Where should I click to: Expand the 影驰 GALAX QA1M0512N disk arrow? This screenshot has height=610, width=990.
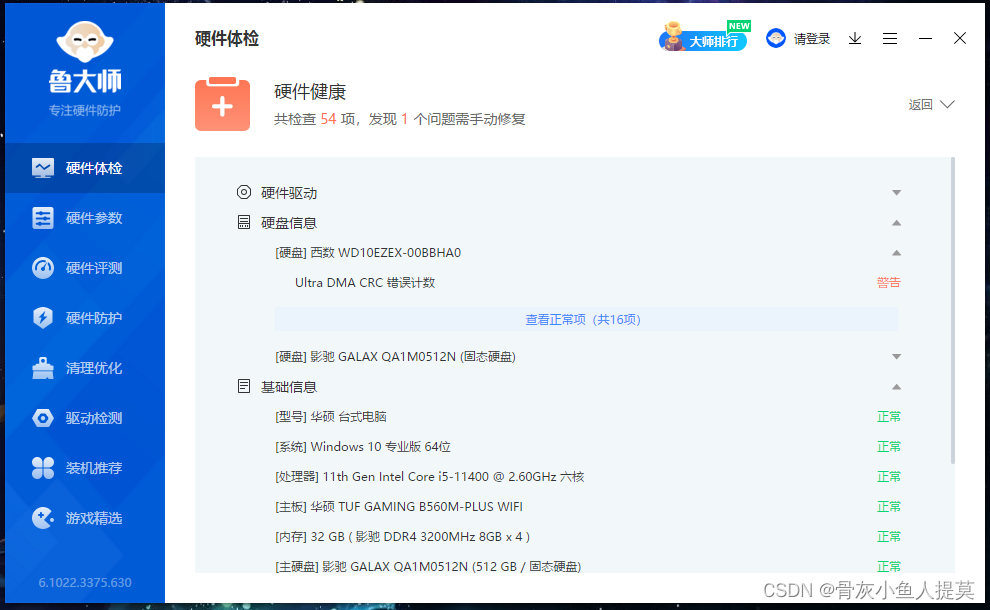[x=897, y=357]
